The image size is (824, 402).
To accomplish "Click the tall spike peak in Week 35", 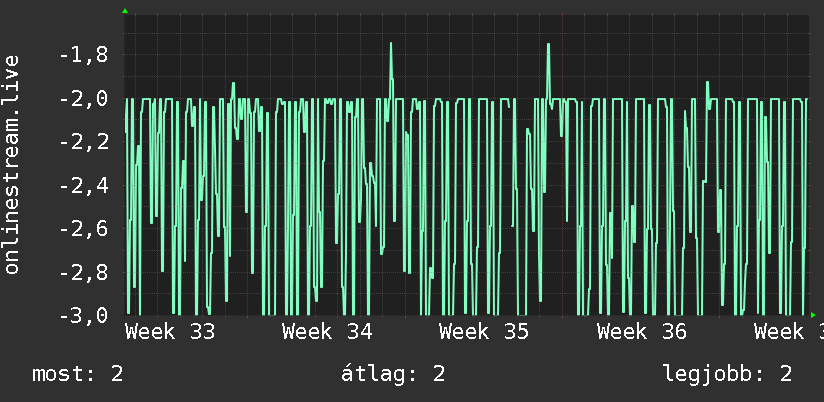I will click(x=548, y=45).
